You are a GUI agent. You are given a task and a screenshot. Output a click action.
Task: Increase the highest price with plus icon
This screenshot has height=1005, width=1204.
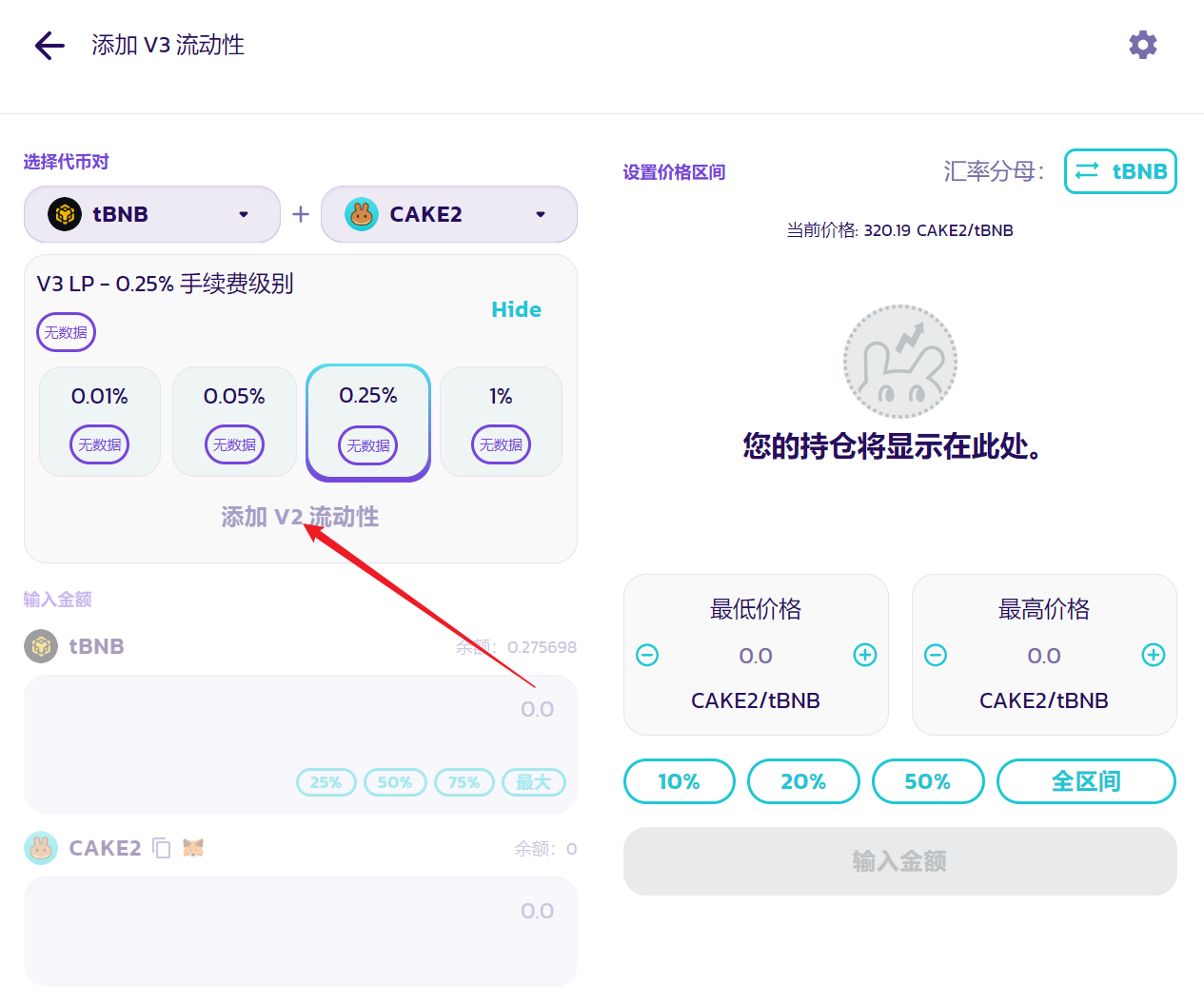[x=1153, y=655]
